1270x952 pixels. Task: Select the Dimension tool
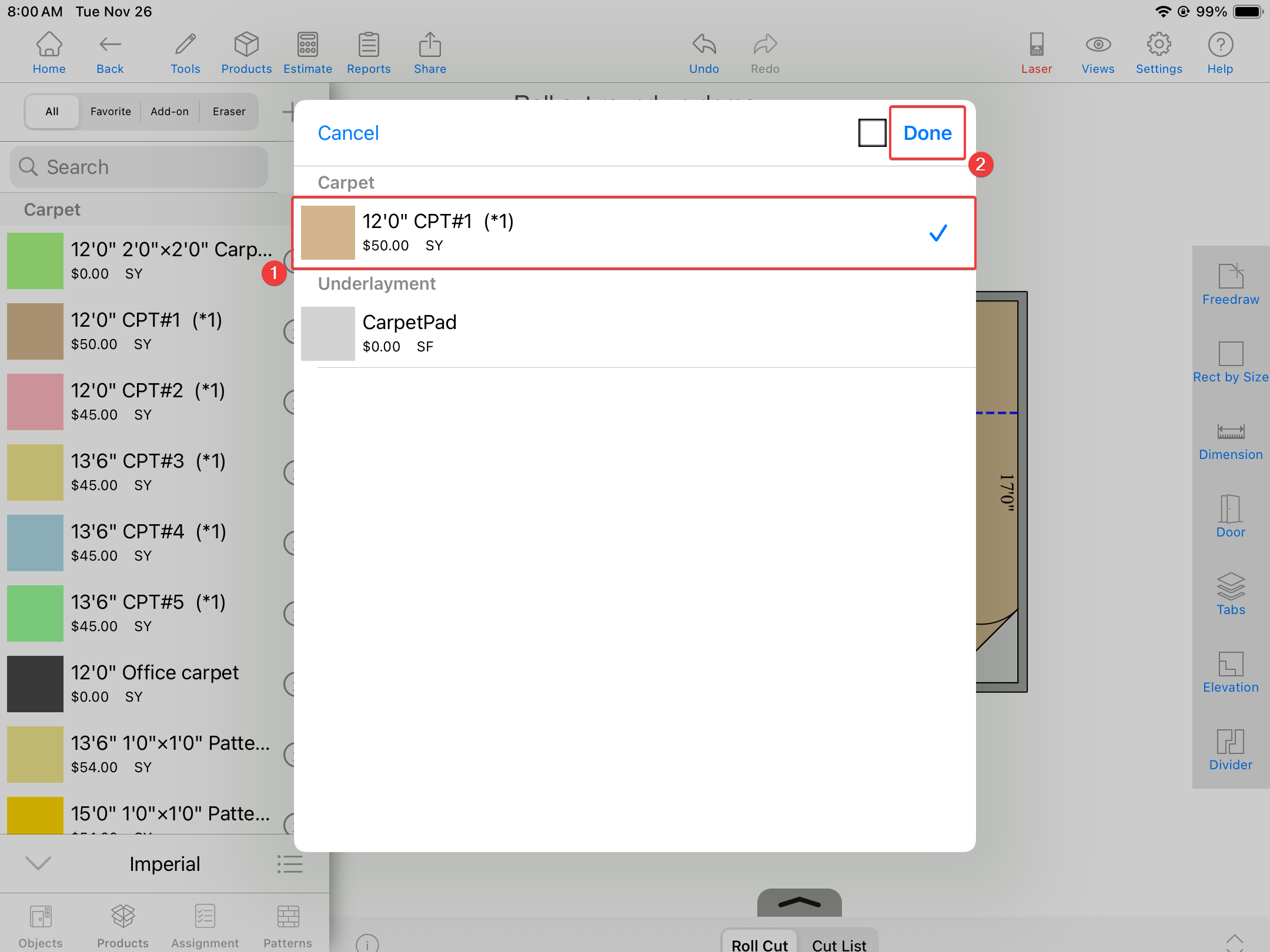coord(1230,441)
